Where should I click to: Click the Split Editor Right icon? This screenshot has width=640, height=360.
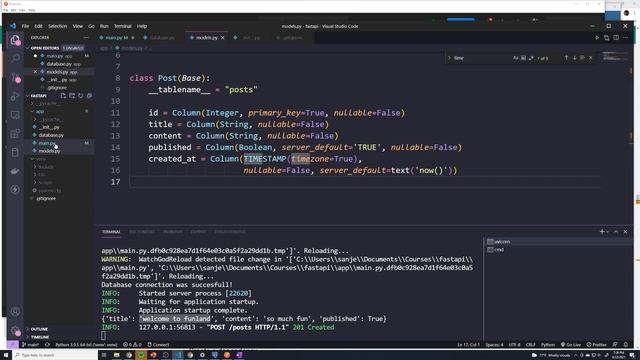click(616, 38)
